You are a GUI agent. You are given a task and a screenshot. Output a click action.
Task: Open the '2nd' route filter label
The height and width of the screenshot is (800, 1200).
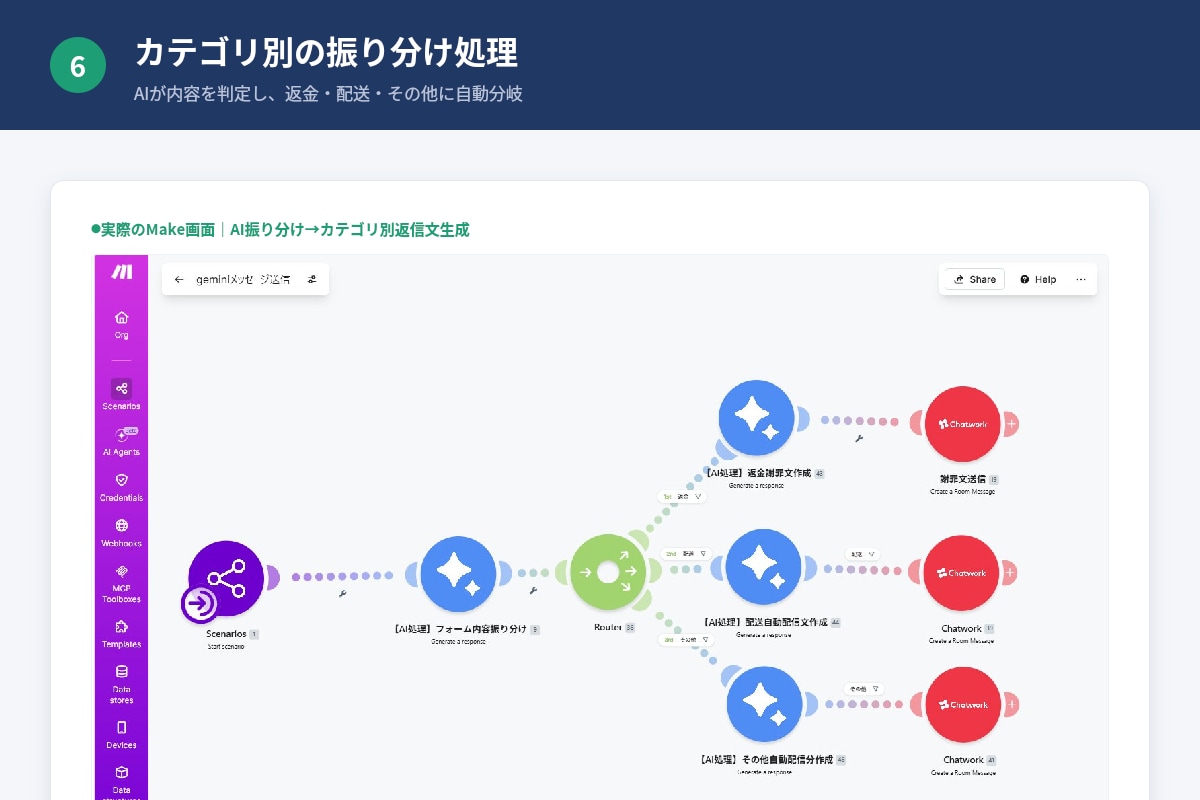point(687,553)
